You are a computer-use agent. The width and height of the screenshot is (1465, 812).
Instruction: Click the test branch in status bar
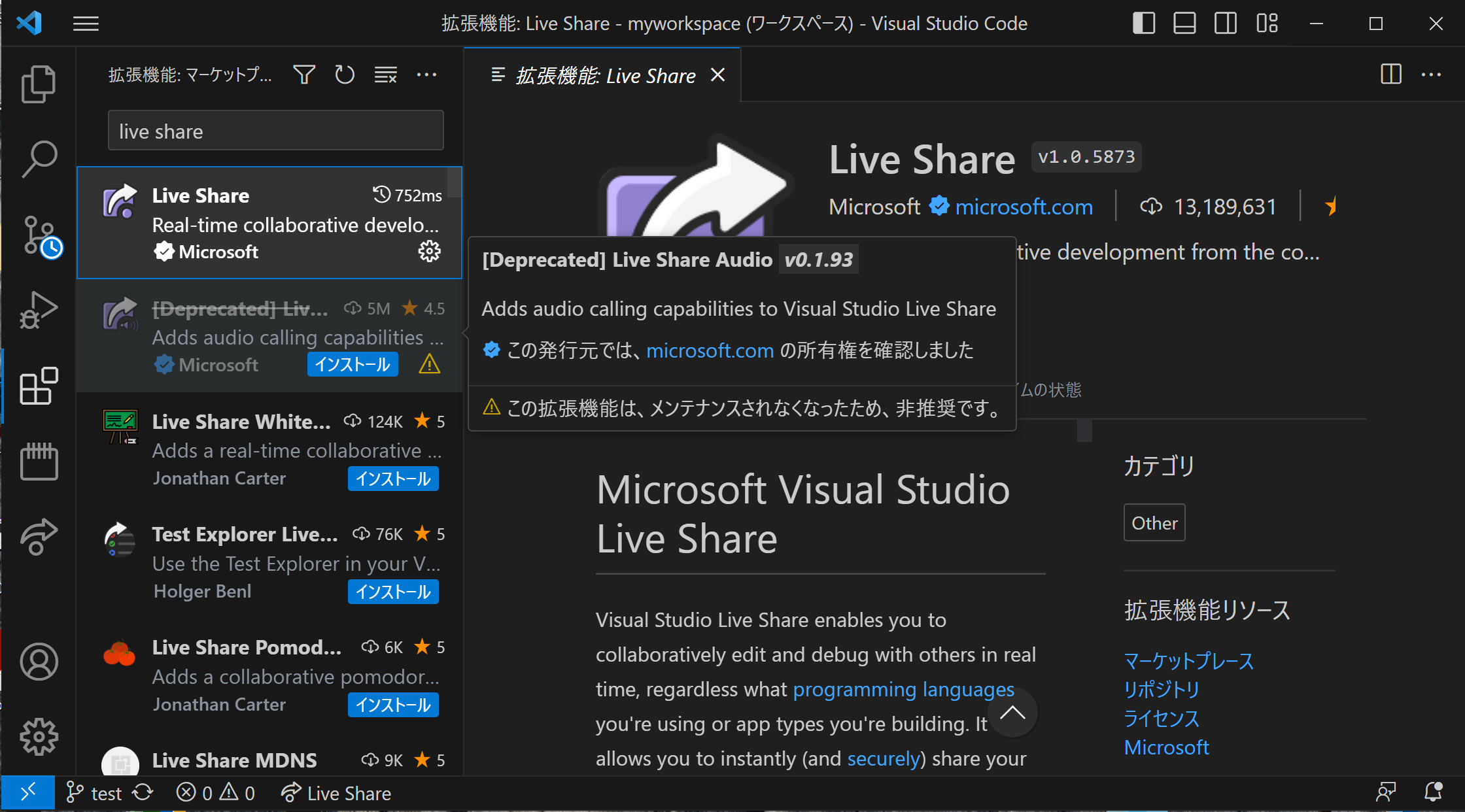[x=94, y=793]
